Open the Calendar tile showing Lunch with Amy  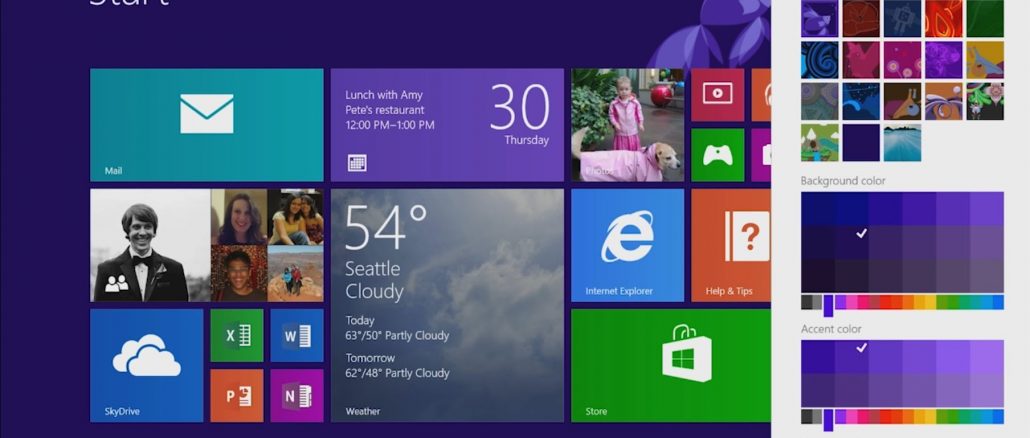447,125
